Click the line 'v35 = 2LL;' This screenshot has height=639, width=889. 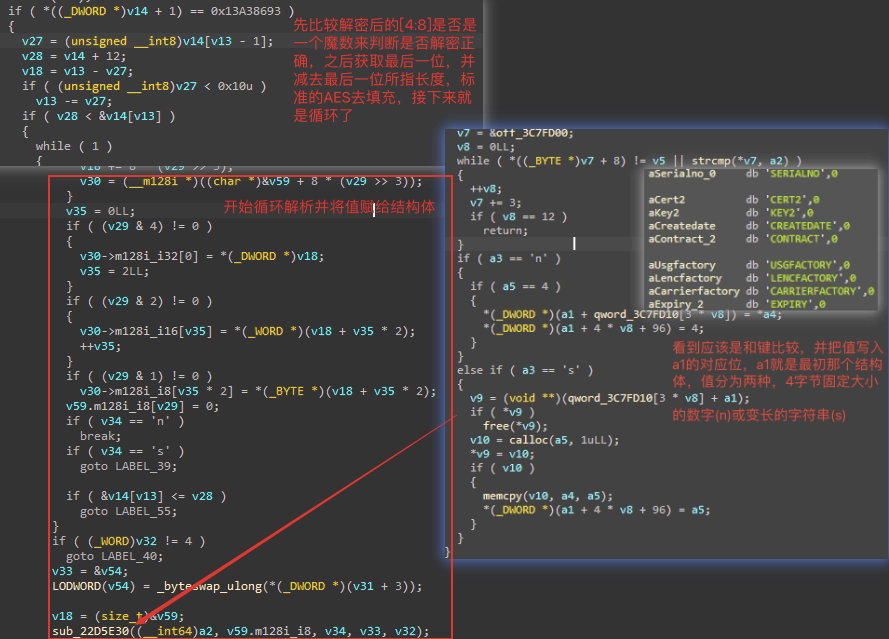click(x=115, y=271)
